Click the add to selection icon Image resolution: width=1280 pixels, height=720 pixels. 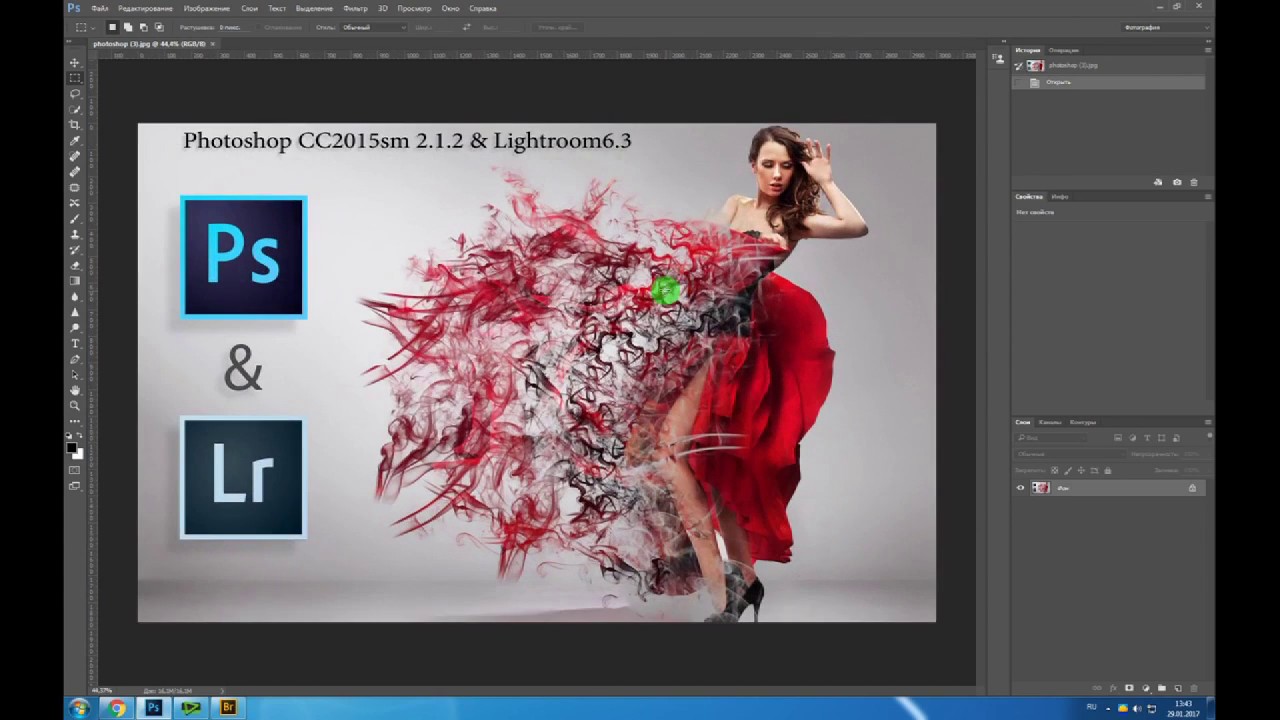128,27
